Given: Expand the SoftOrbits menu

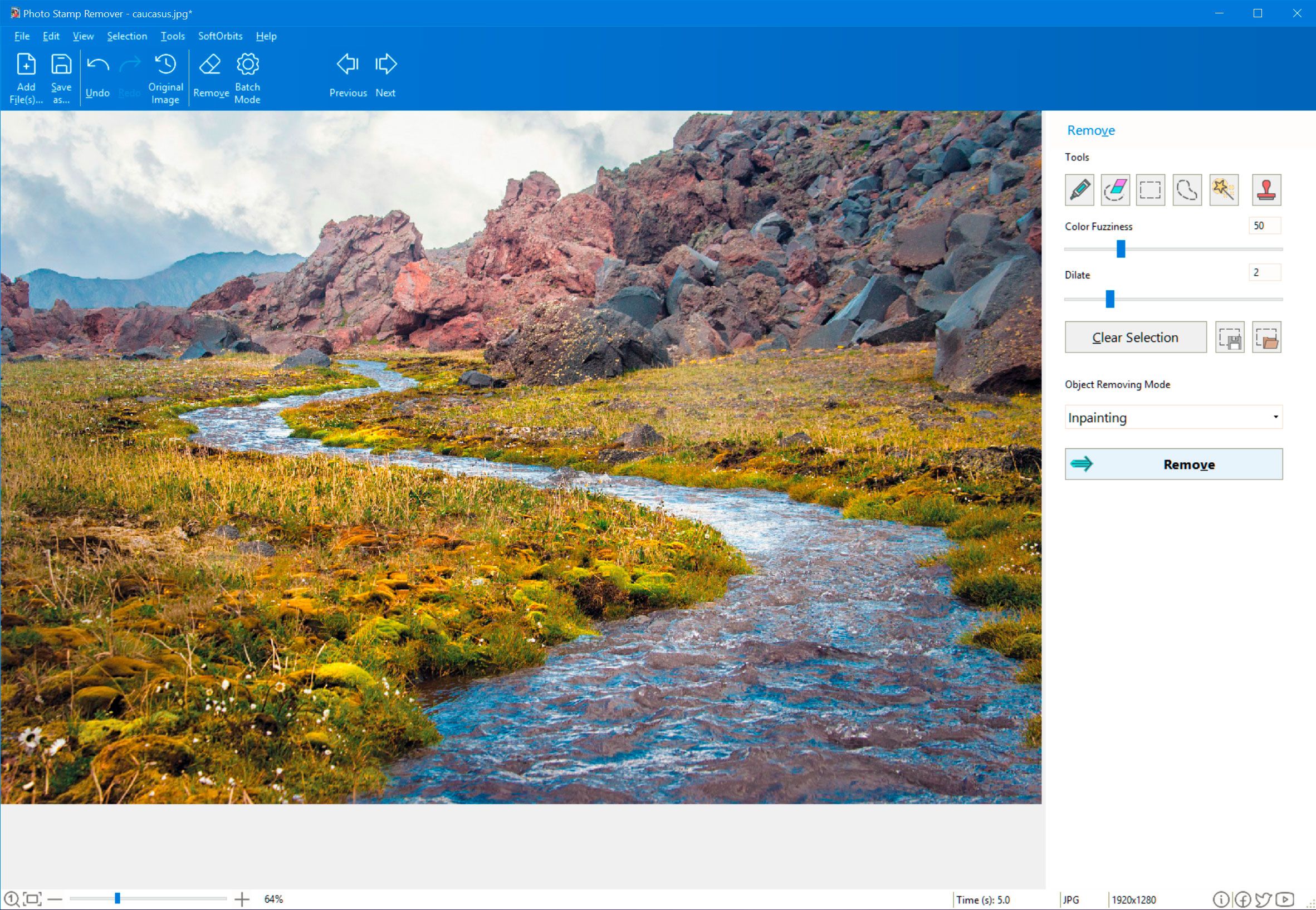Looking at the screenshot, I should [x=221, y=37].
